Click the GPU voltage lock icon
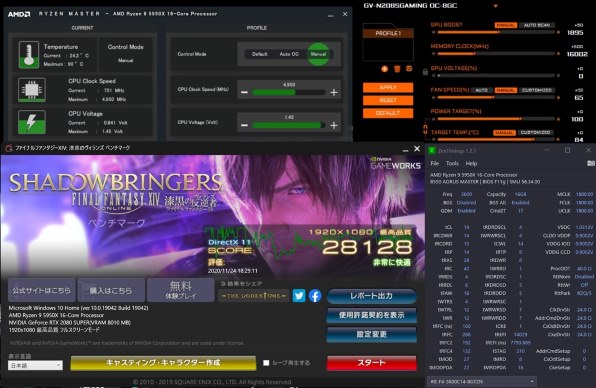The height and width of the screenshot is (388, 596). 425,71
